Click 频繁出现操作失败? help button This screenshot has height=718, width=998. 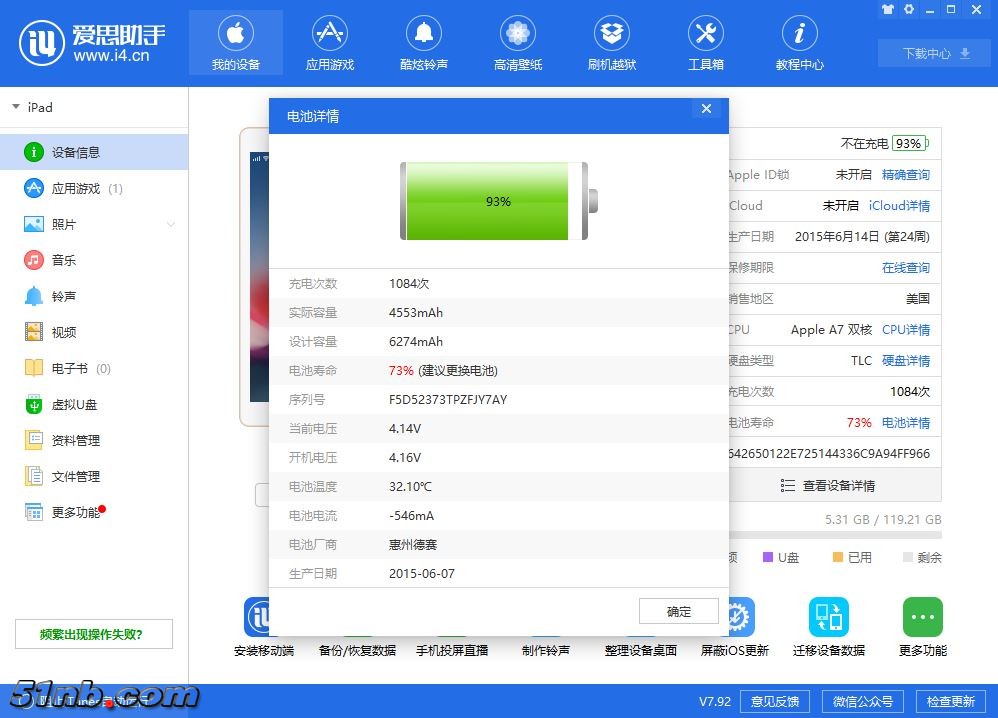pos(93,634)
